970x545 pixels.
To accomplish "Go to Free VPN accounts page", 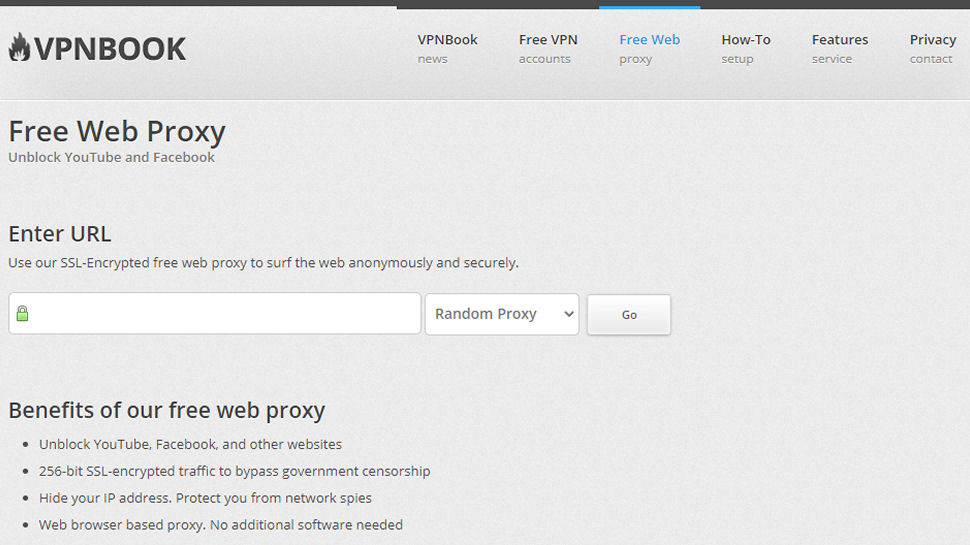I will click(x=548, y=49).
